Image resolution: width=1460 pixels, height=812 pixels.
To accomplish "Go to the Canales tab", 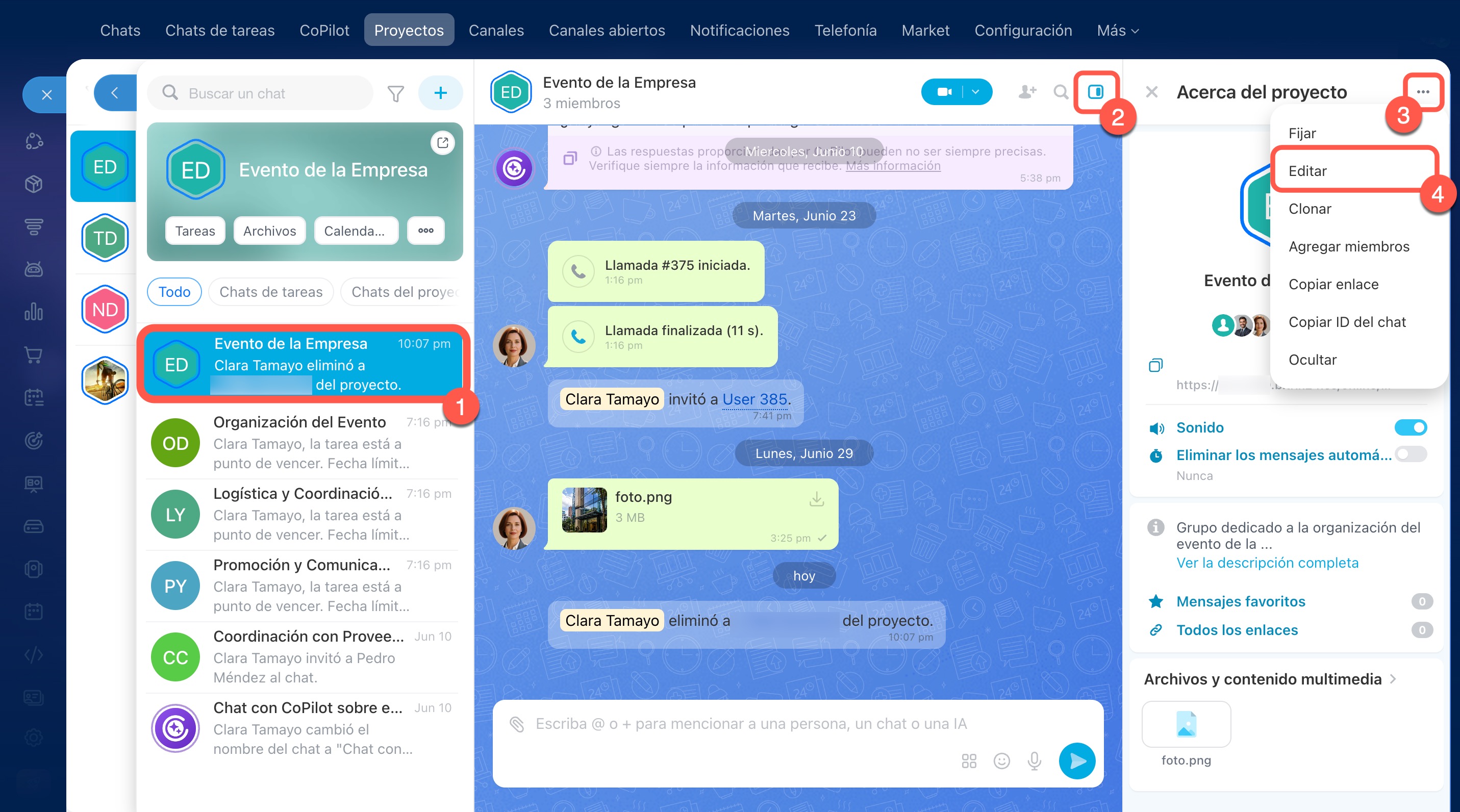I will (496, 30).
